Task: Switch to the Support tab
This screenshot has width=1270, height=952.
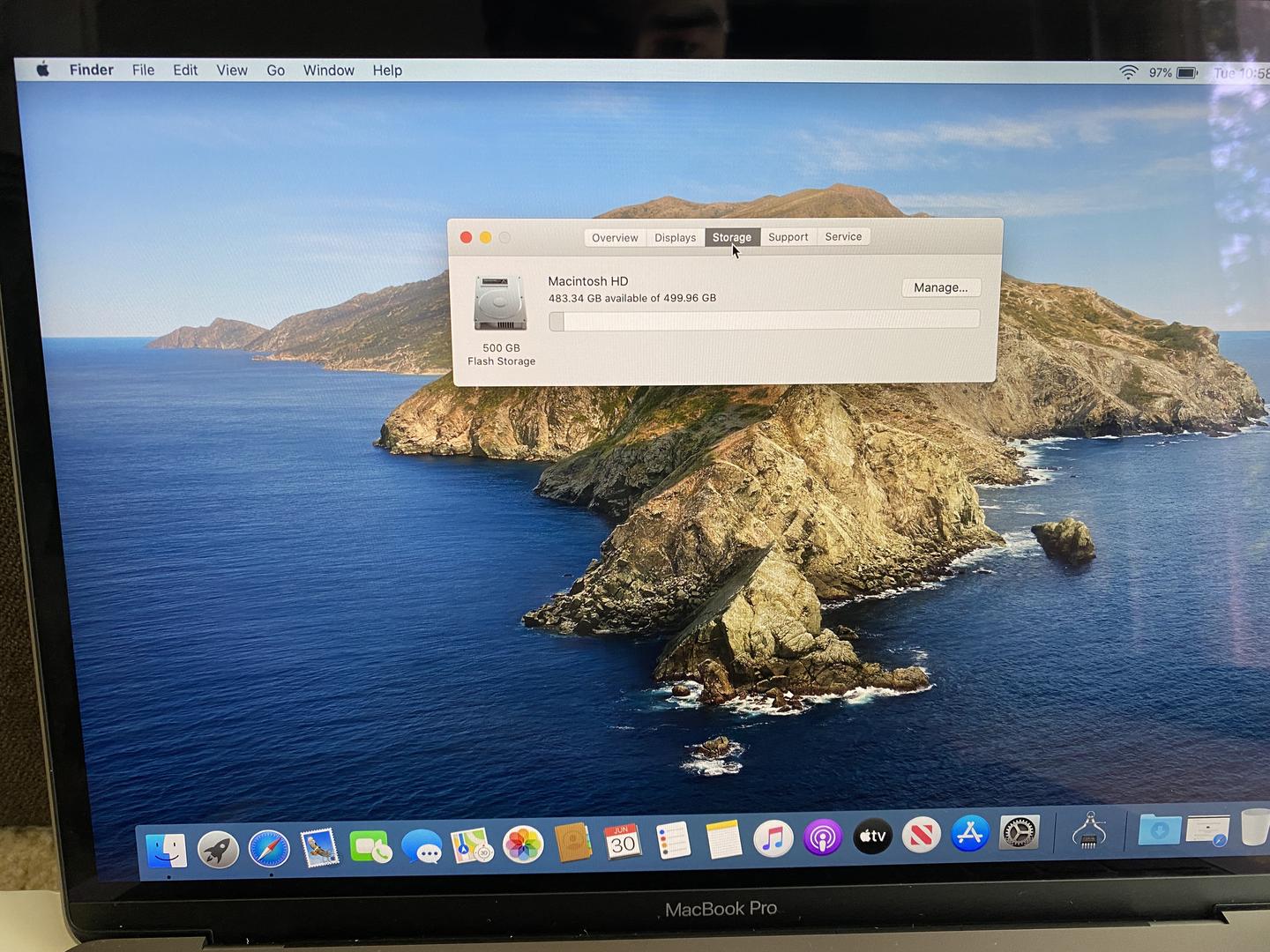Action: pyautogui.click(x=788, y=236)
